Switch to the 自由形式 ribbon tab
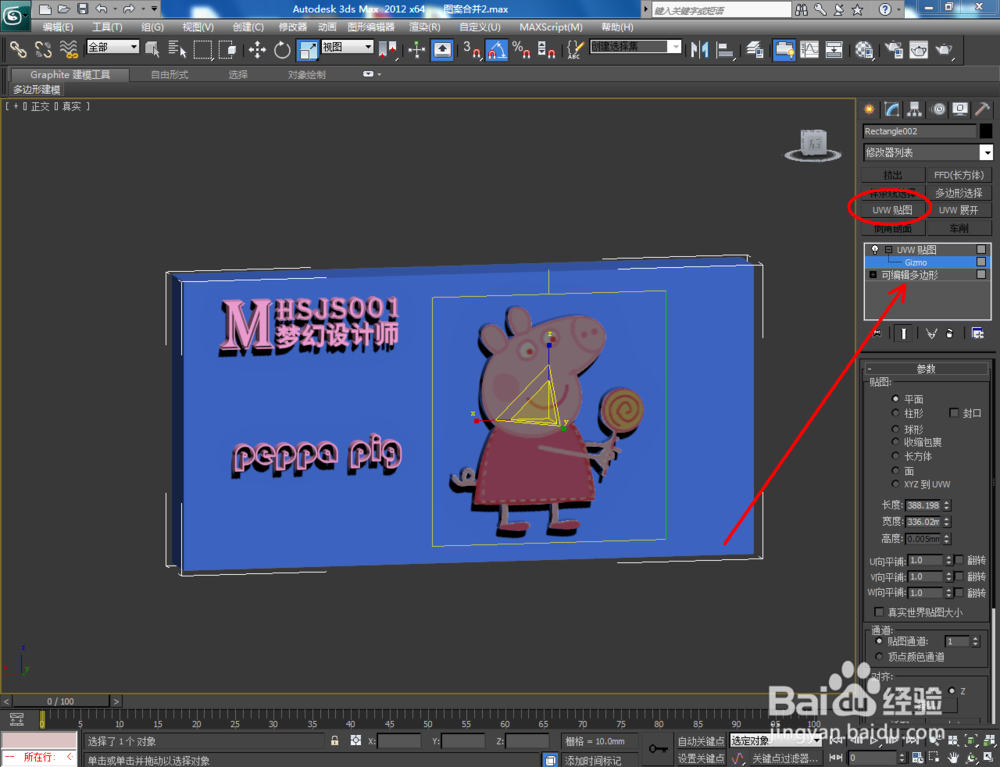Viewport: 1000px width, 767px height. 170,75
